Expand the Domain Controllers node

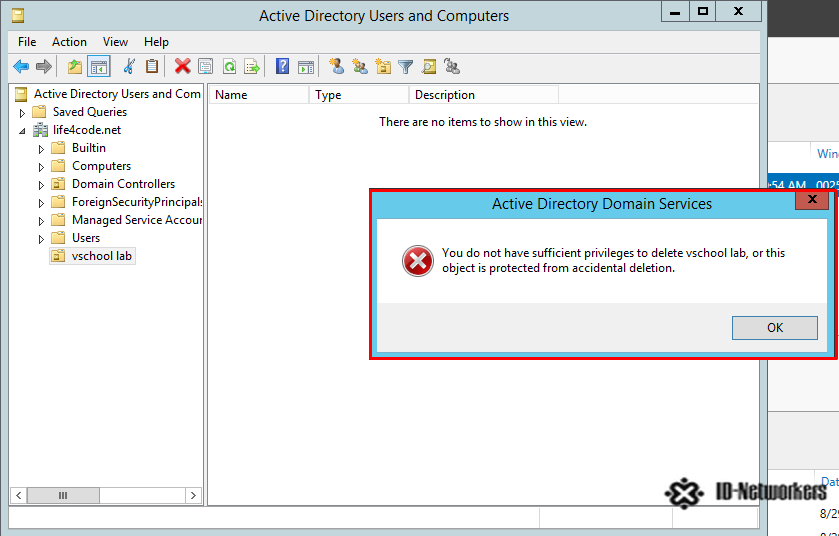pyautogui.click(x=41, y=185)
